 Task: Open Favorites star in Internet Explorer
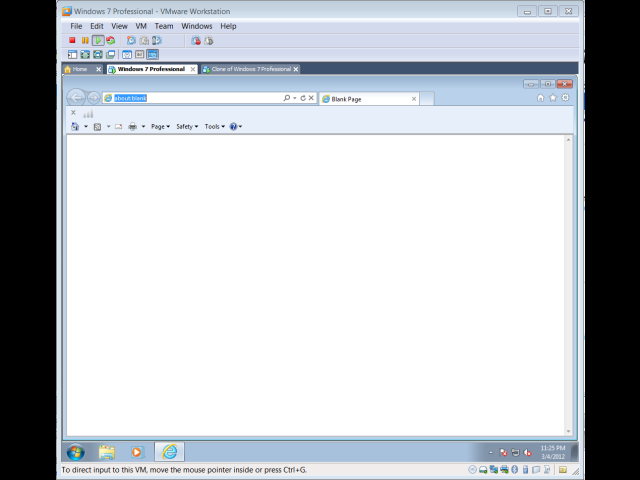553,98
